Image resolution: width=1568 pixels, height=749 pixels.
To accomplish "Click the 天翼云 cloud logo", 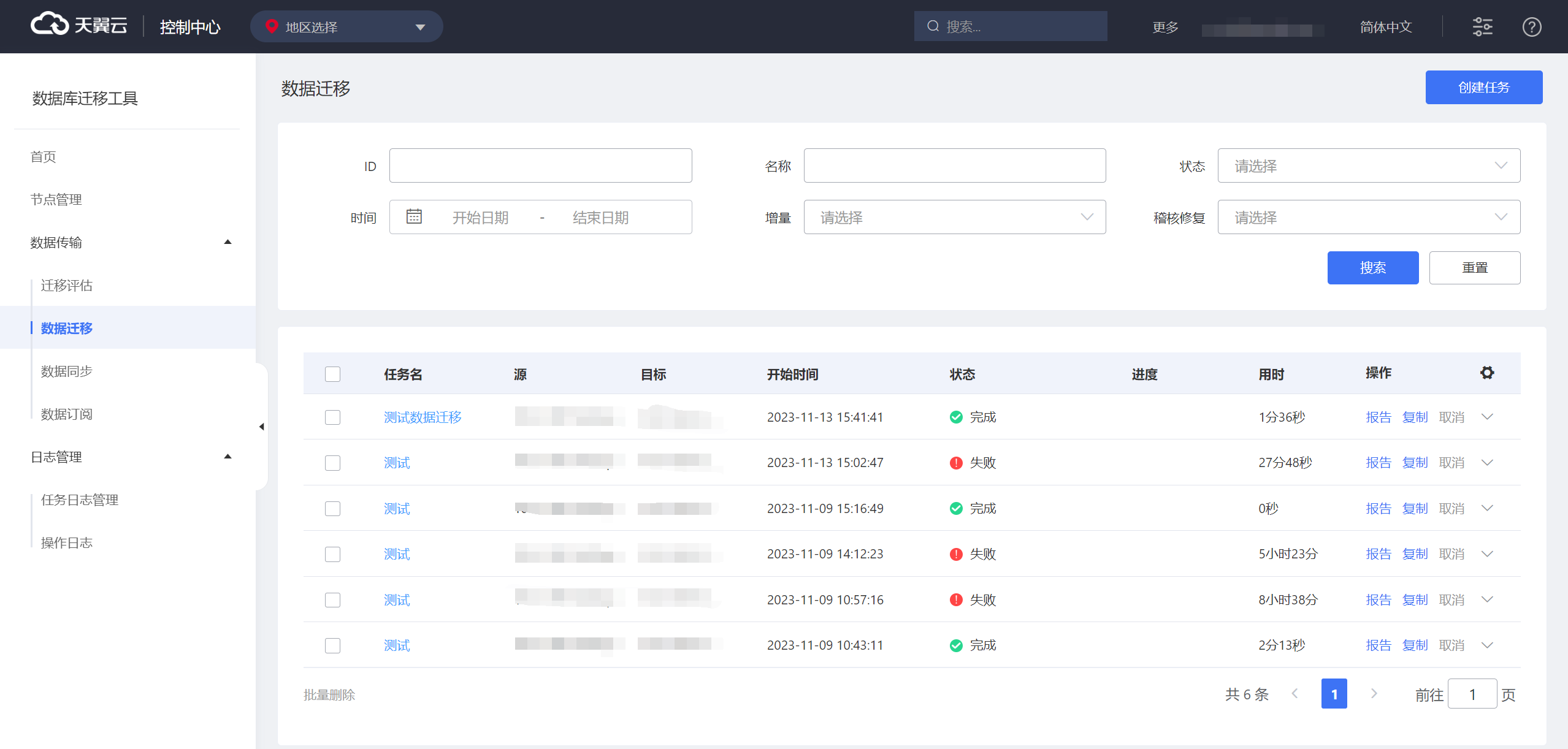I will (79, 25).
